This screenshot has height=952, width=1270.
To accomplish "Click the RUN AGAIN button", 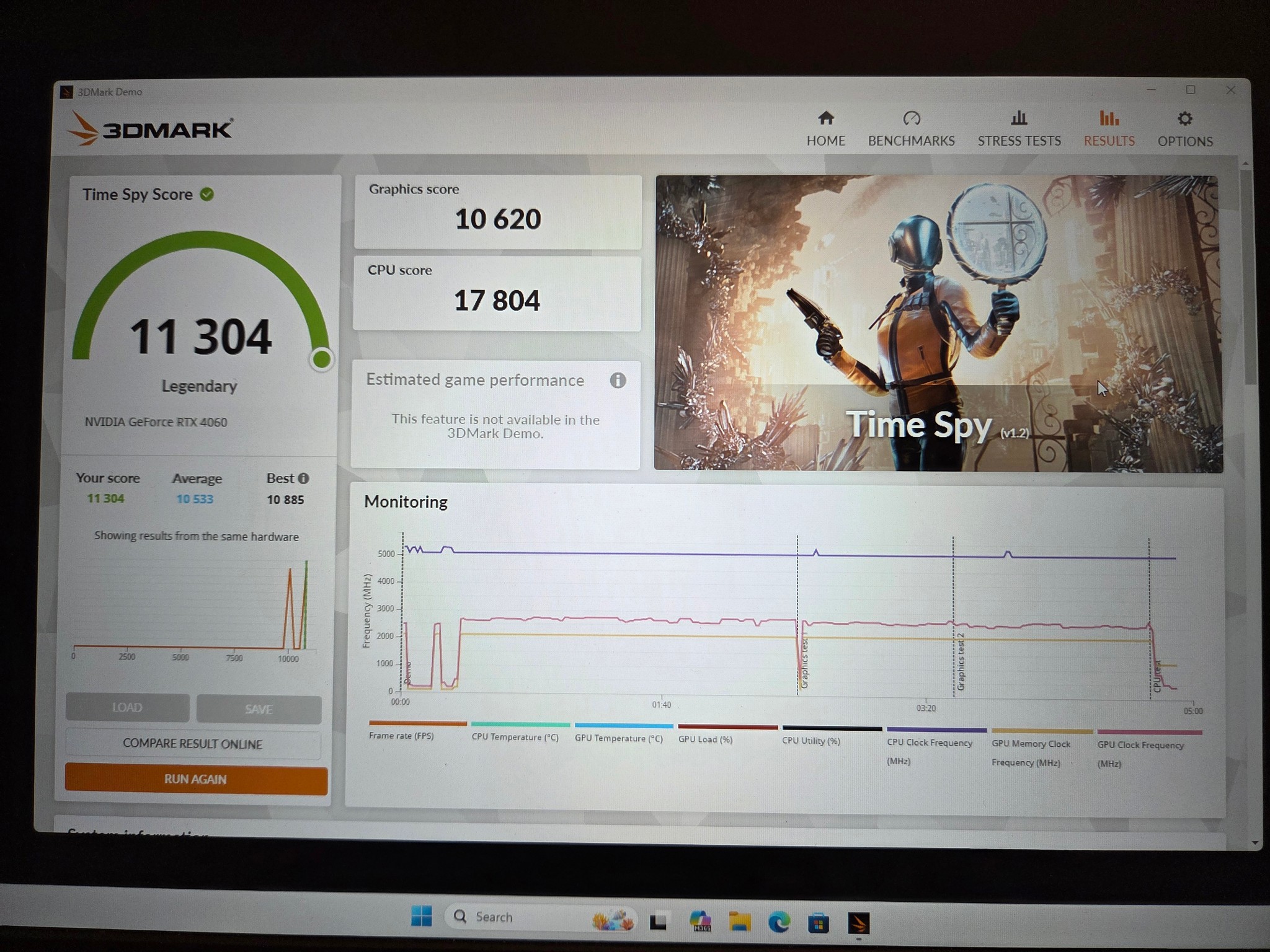I will pyautogui.click(x=196, y=780).
